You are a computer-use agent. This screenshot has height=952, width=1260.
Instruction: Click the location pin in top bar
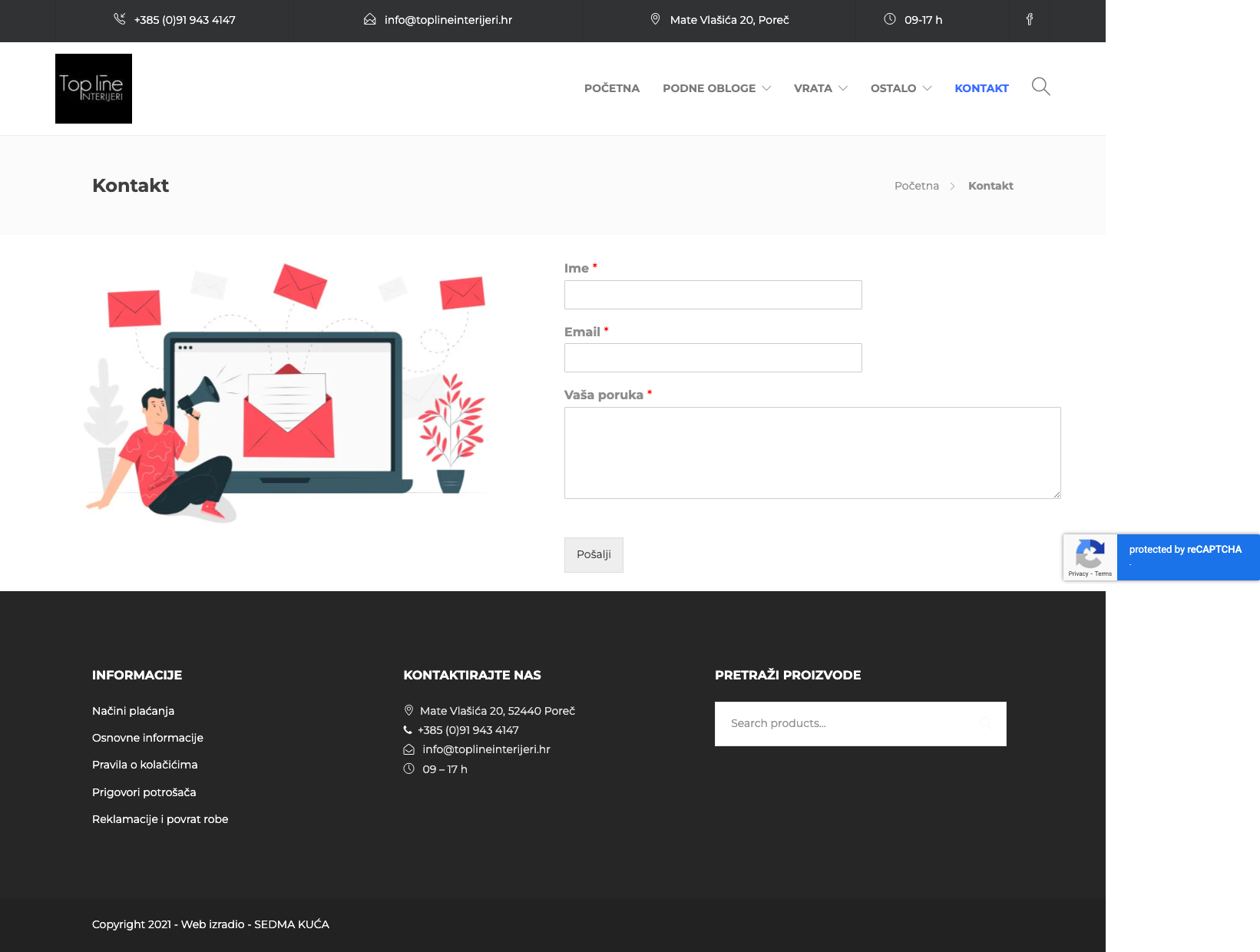(655, 19)
